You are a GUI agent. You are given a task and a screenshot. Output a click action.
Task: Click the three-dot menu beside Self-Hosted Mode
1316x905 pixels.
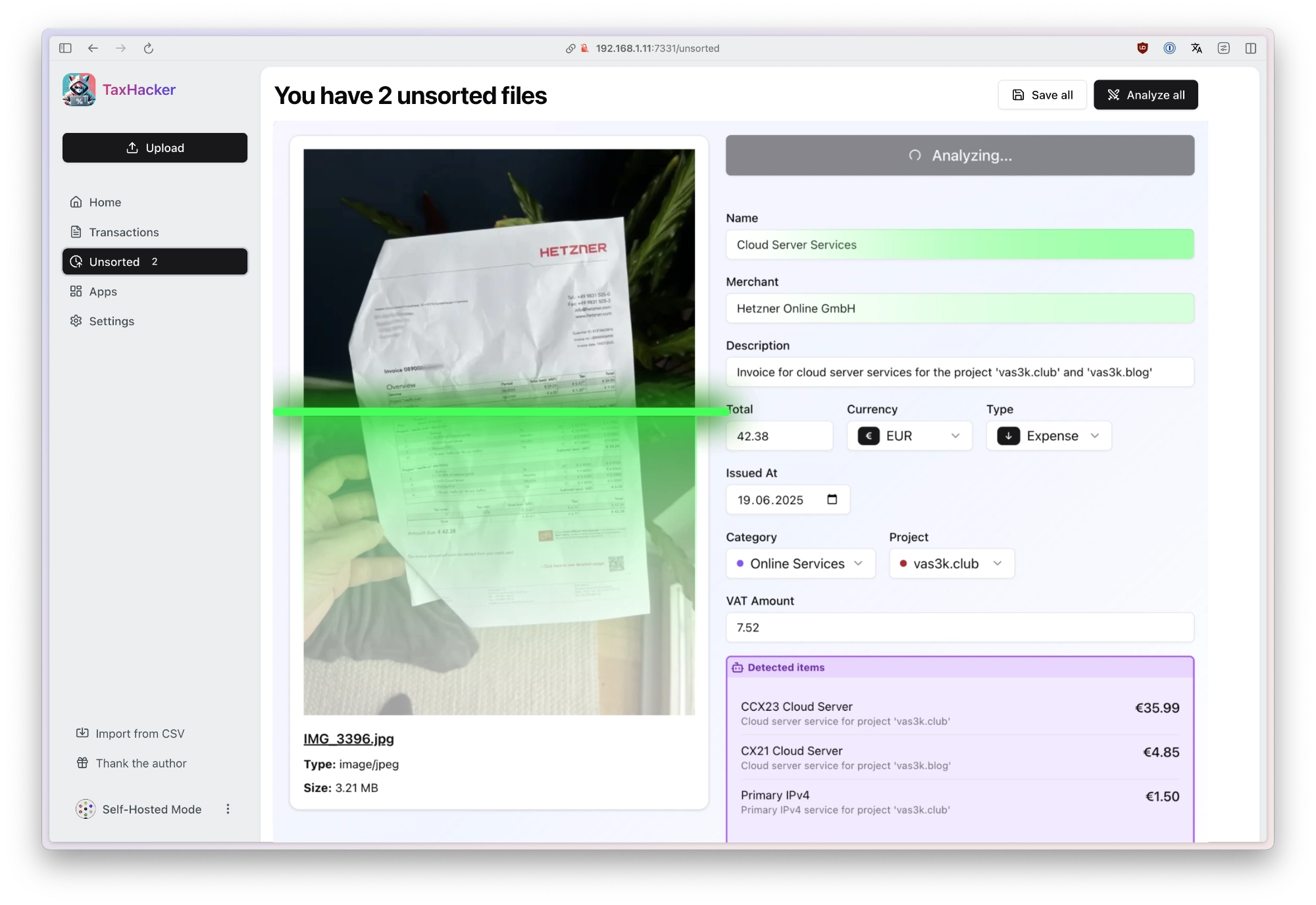coord(228,809)
